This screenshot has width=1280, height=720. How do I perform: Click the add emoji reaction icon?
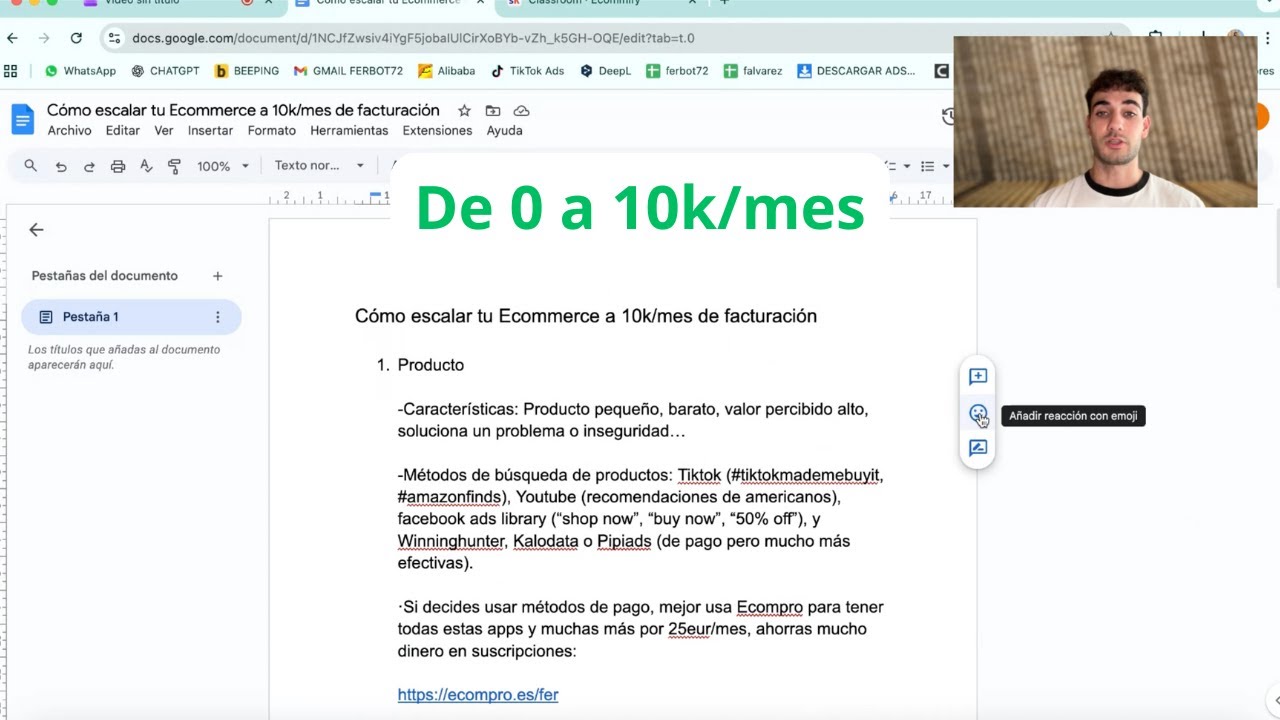click(x=978, y=413)
